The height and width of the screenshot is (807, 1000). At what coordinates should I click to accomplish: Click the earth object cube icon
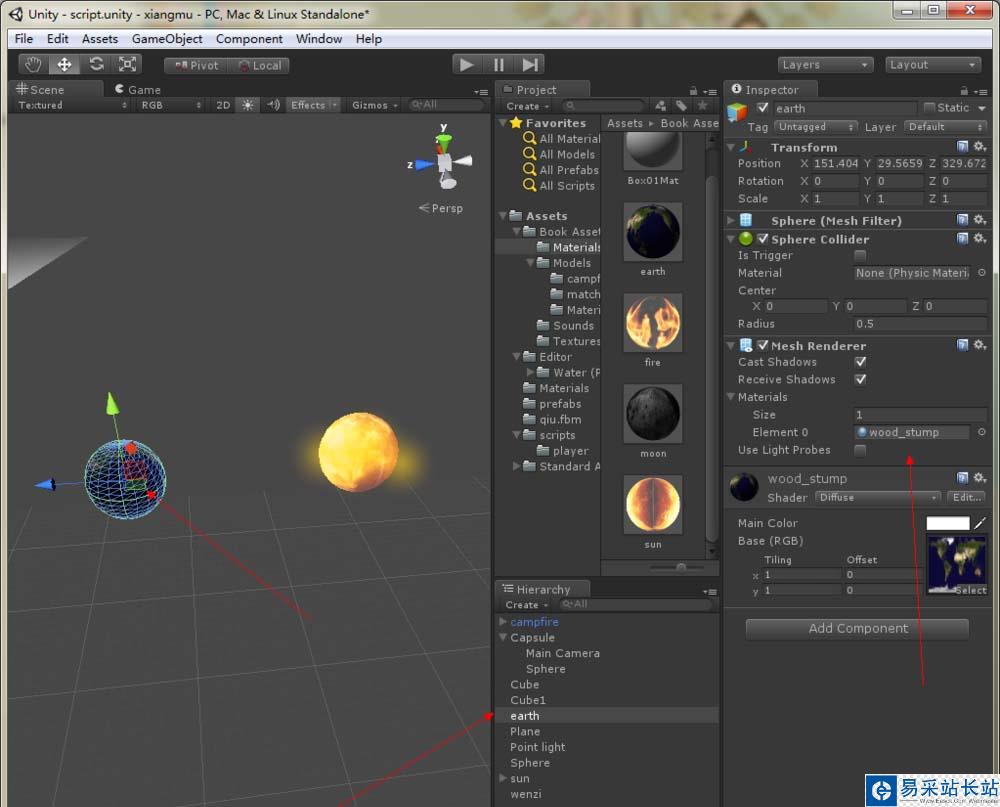coord(737,112)
